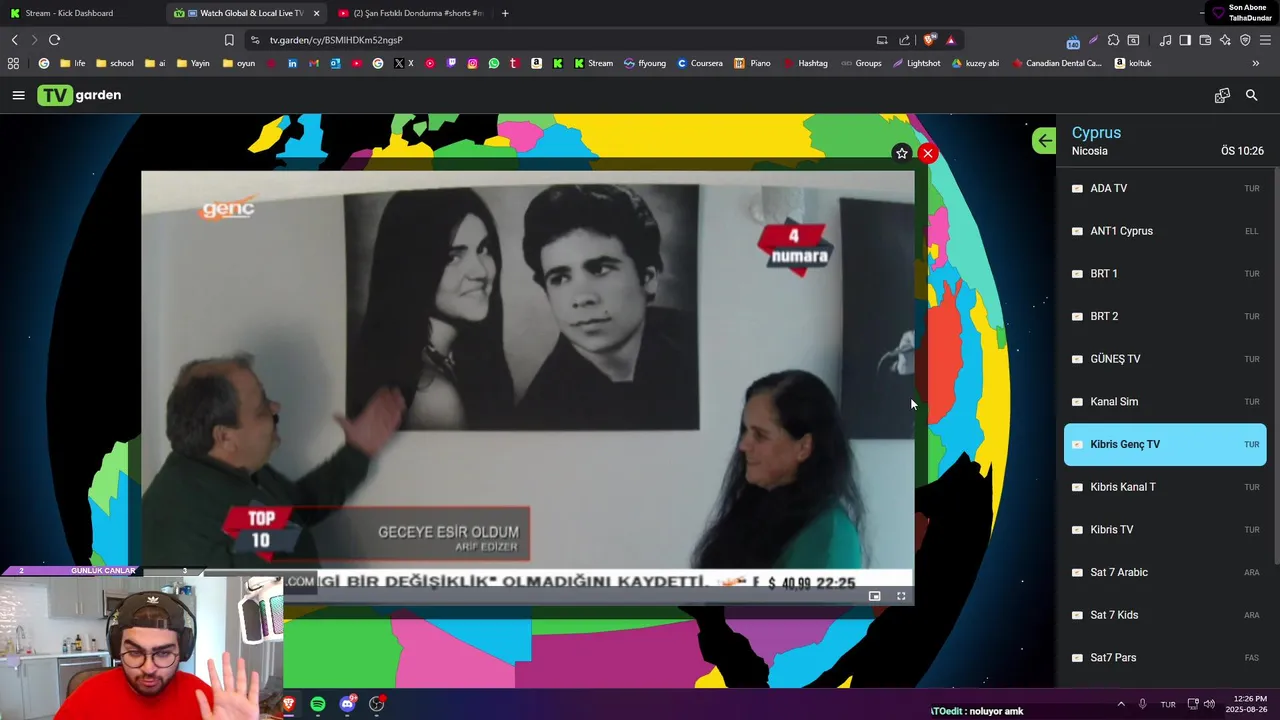Close the video player with red X
Viewport: 1280px width, 720px height.
pos(928,153)
